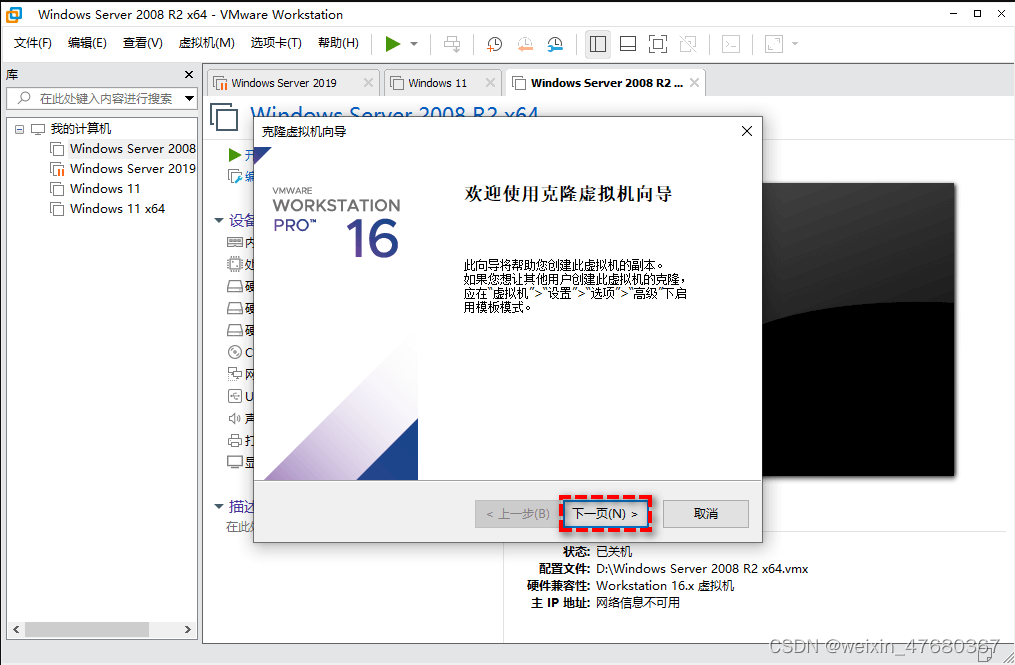Click the Unity mode toolbar icon
Screen dimensions: 1015x665
688,44
